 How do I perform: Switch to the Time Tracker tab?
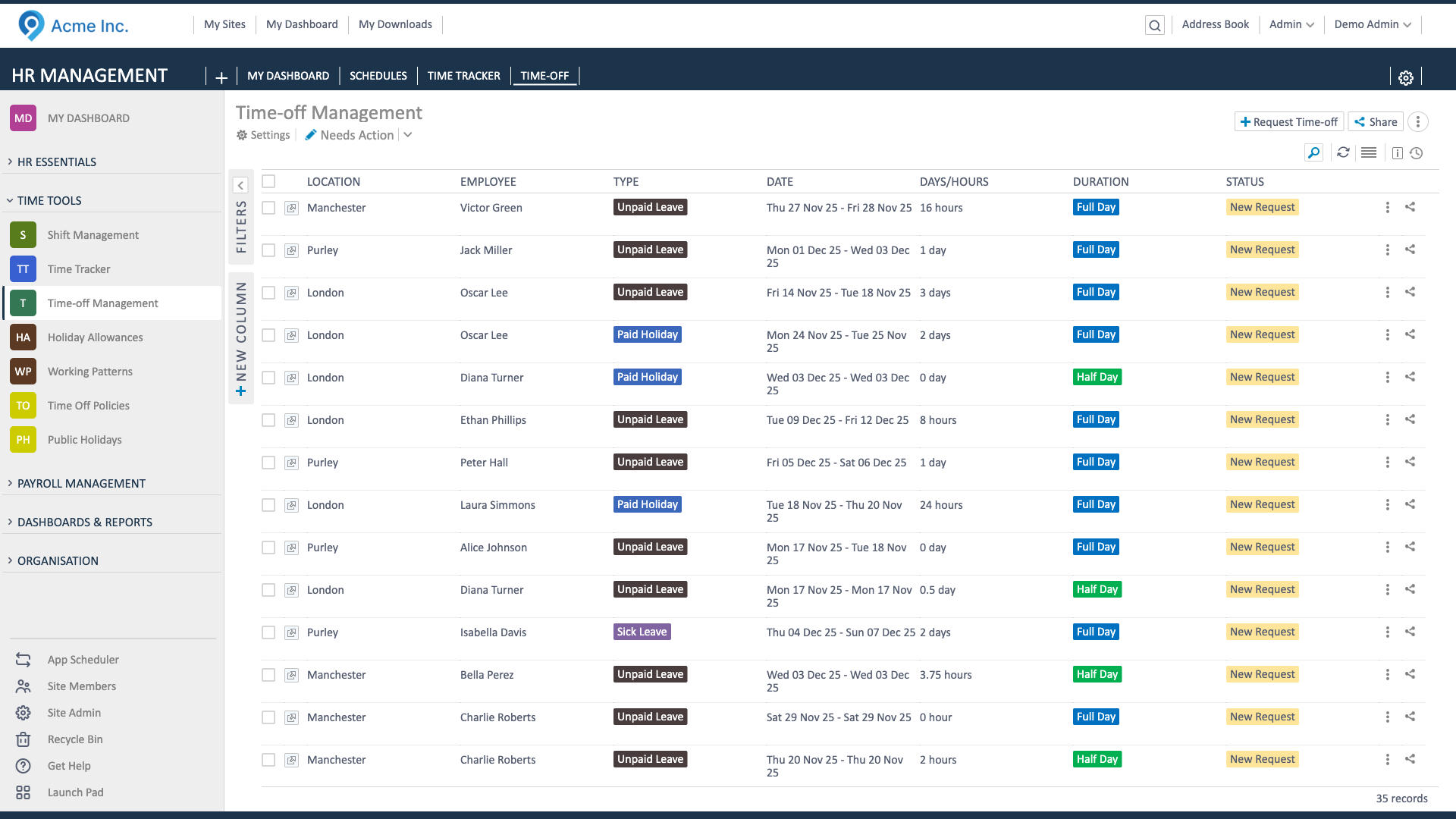pos(463,75)
